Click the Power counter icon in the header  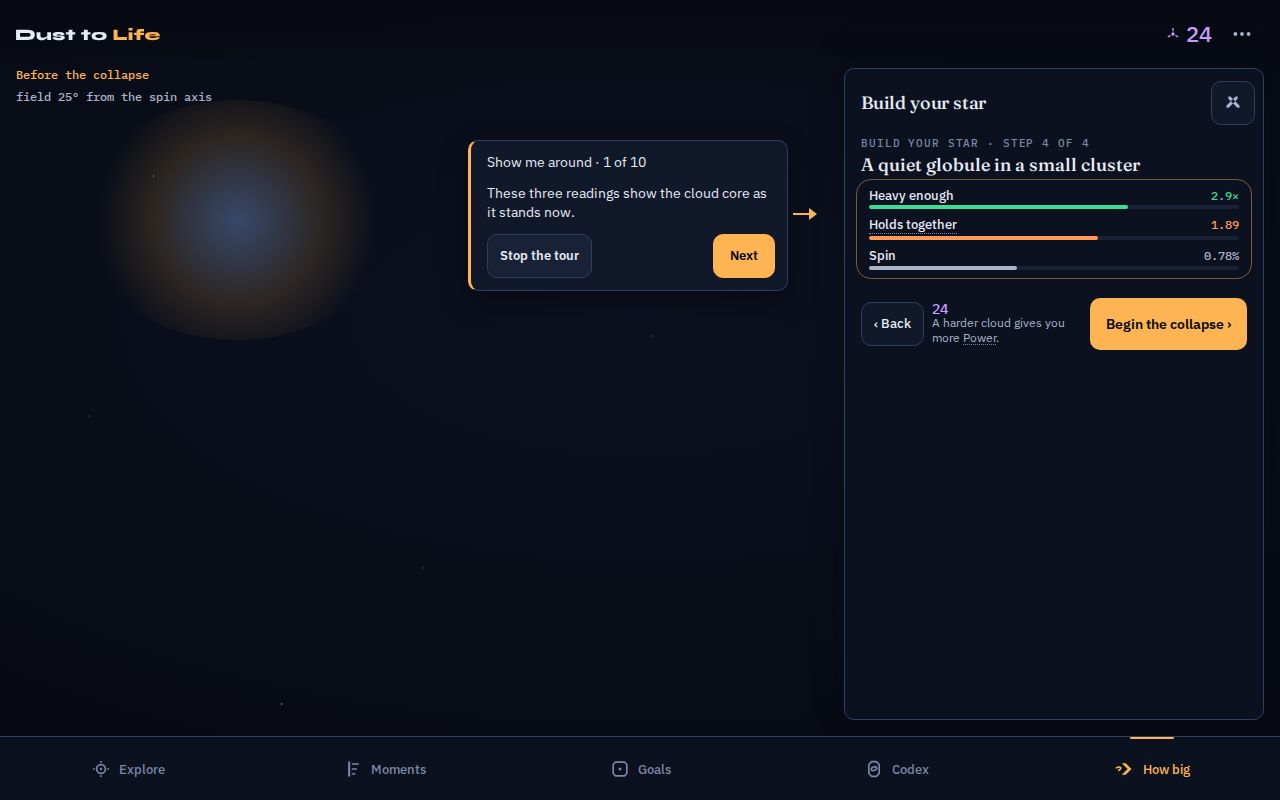[1173, 34]
